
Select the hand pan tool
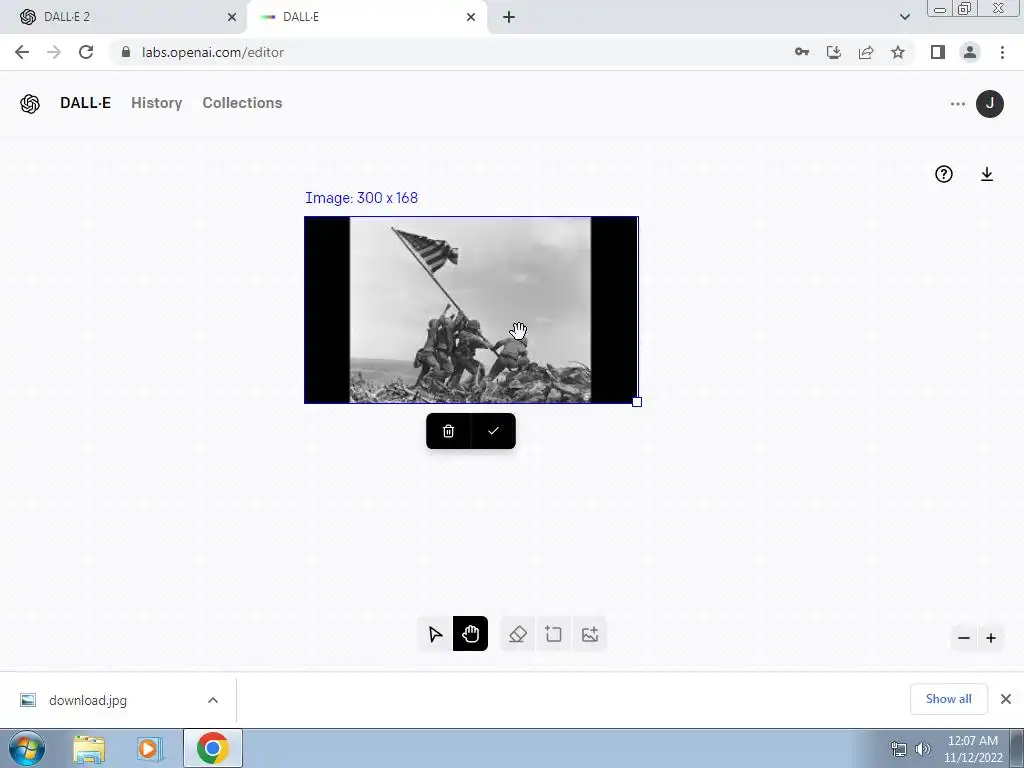pos(470,634)
